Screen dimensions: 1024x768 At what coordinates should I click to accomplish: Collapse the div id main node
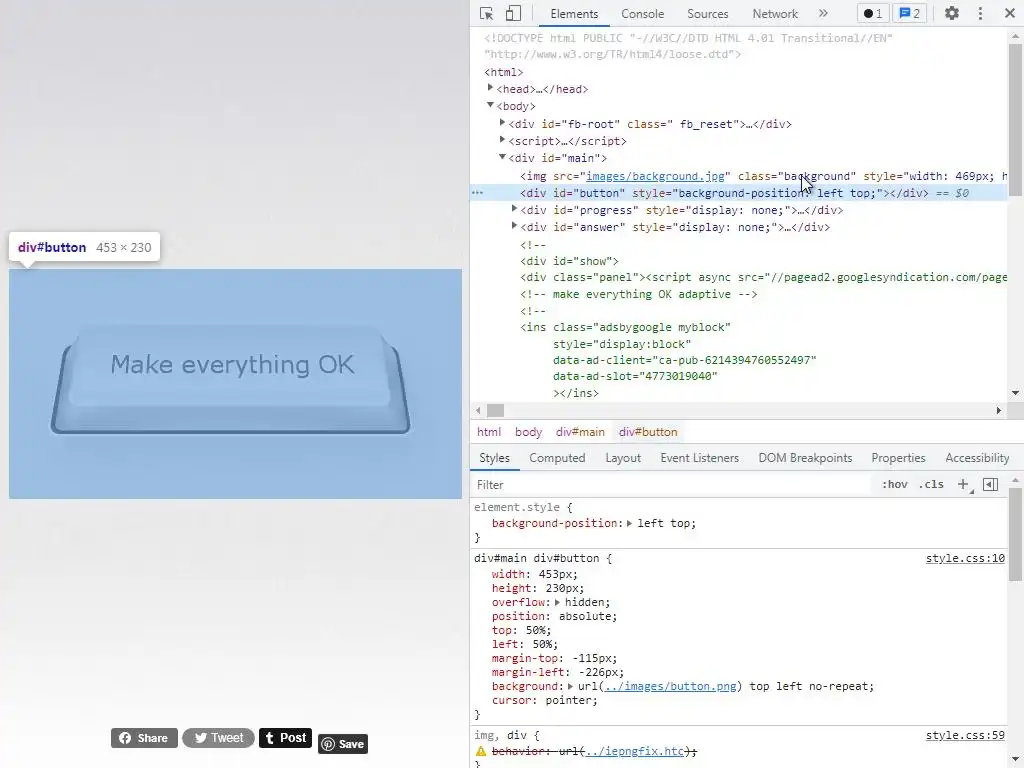tap(502, 157)
